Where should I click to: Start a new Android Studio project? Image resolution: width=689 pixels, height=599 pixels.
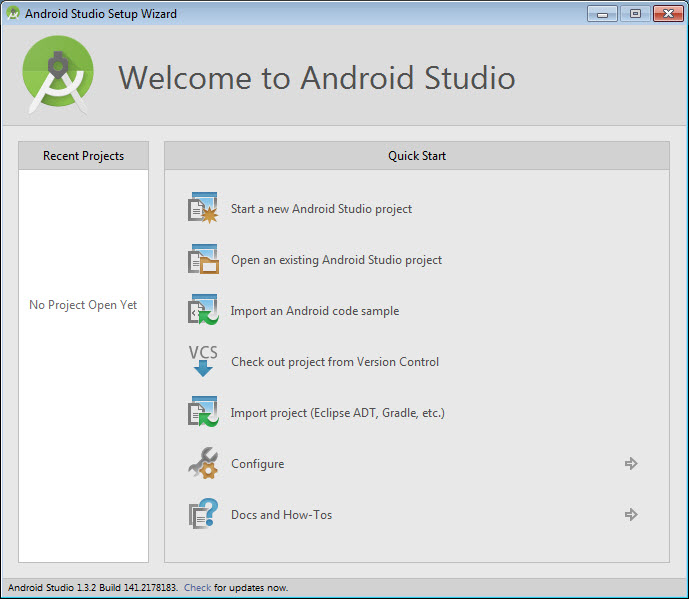321,209
